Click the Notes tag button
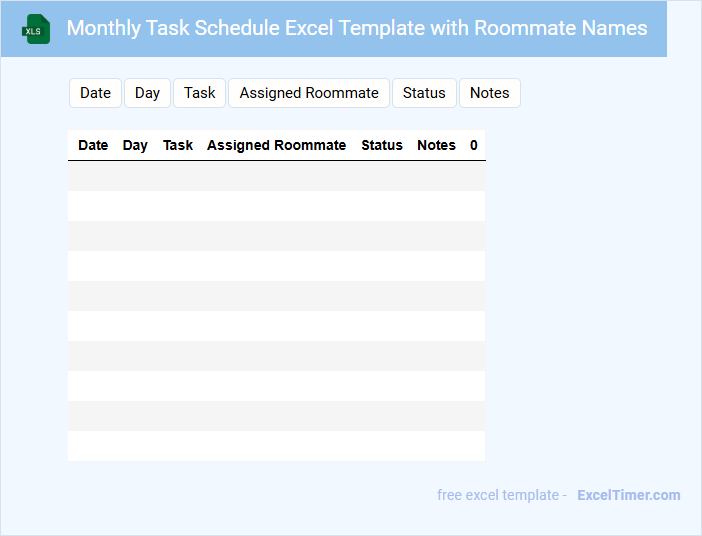Image resolution: width=702 pixels, height=536 pixels. coord(489,93)
